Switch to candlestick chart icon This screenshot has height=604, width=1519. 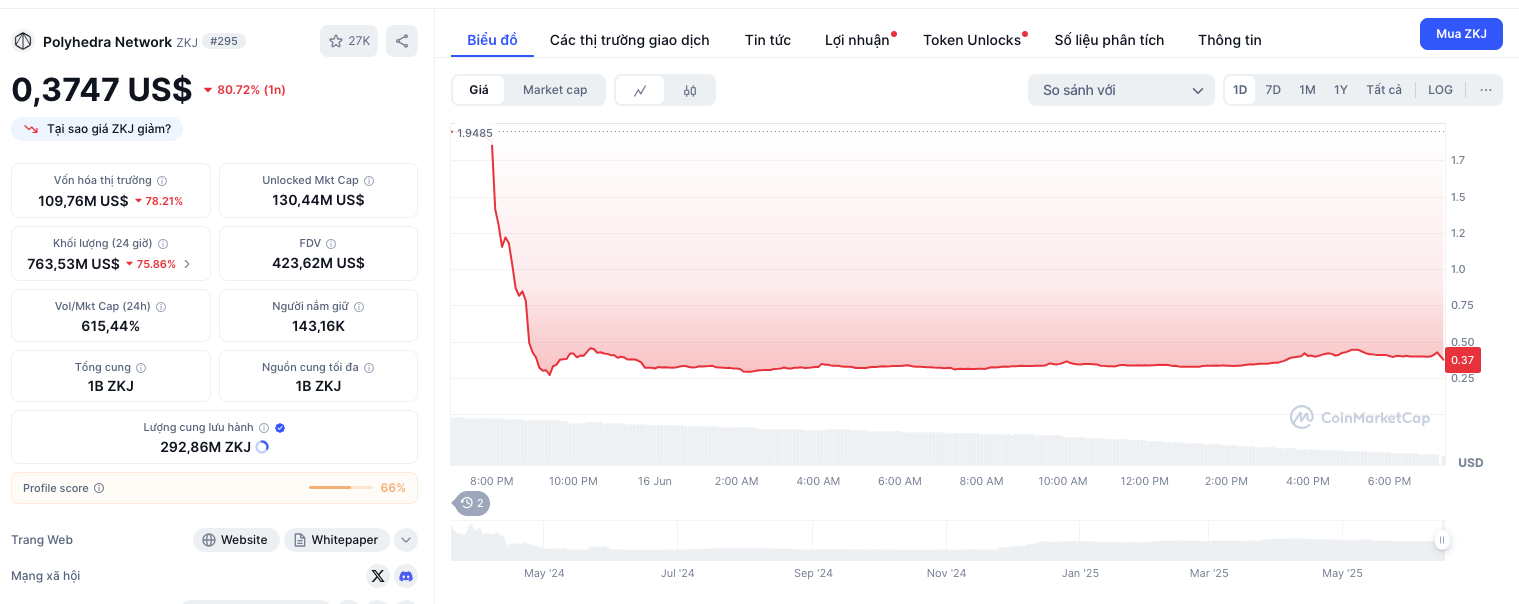[690, 90]
